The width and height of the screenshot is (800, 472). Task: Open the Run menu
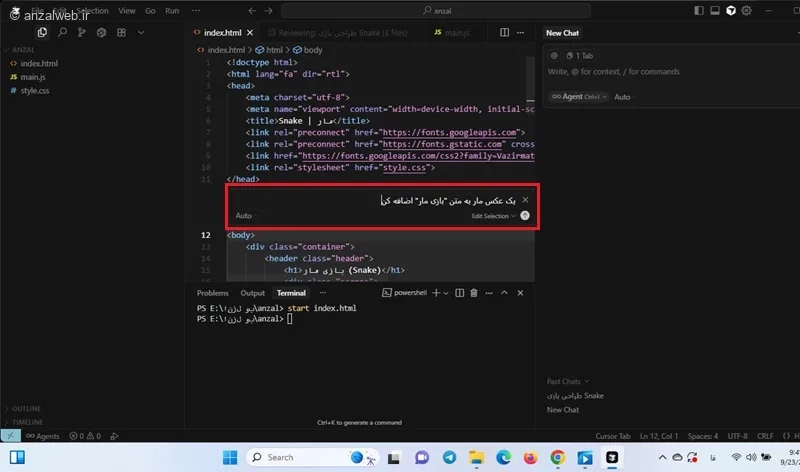(172, 11)
